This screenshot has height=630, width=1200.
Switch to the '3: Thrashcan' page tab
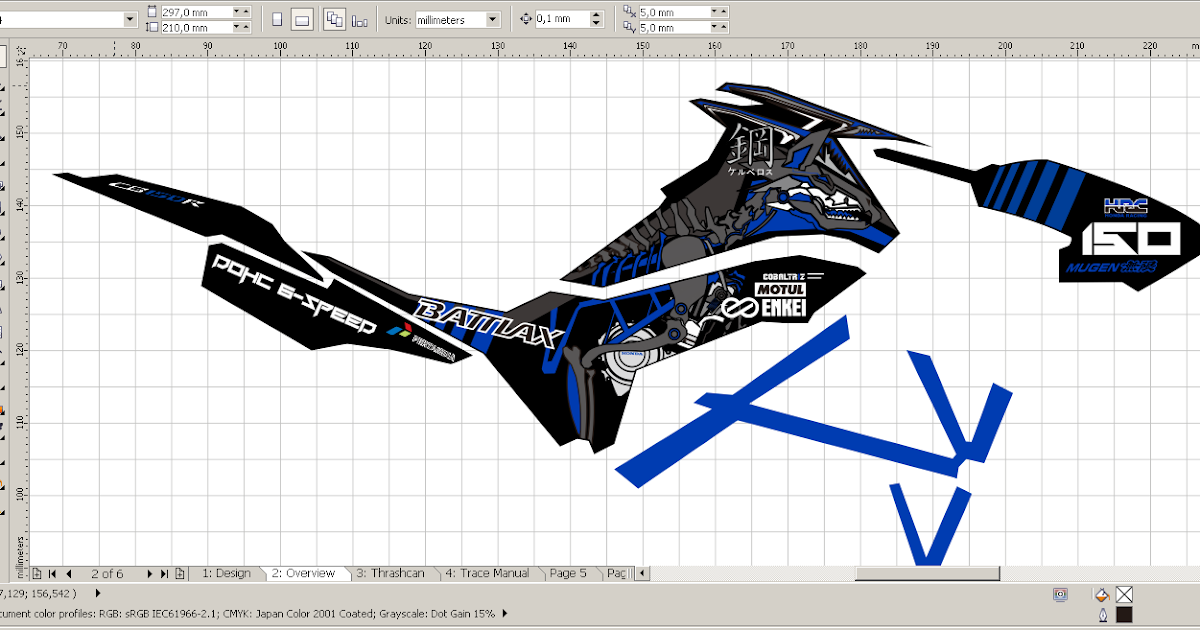[x=390, y=573]
